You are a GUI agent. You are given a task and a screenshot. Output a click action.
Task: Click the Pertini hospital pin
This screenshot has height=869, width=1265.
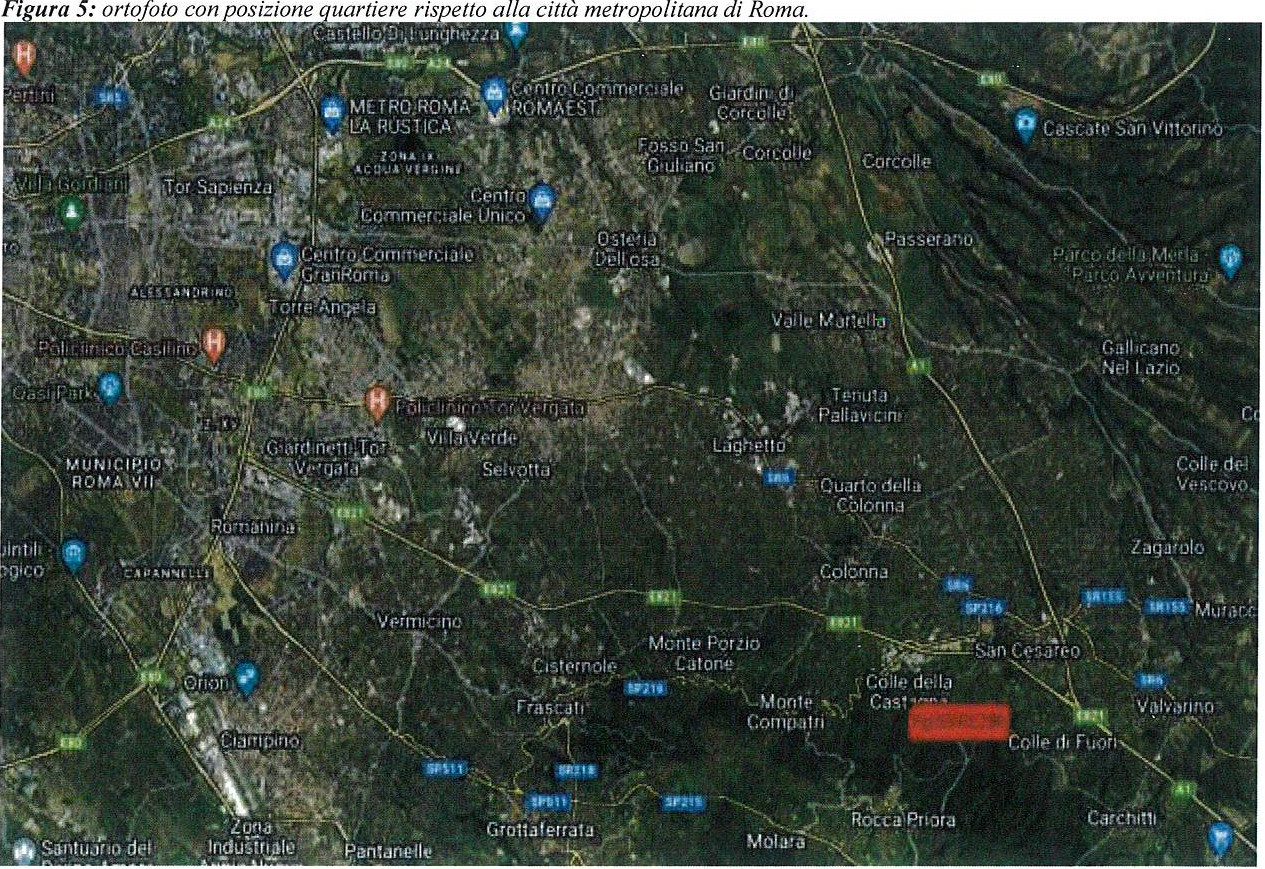click(x=26, y=57)
